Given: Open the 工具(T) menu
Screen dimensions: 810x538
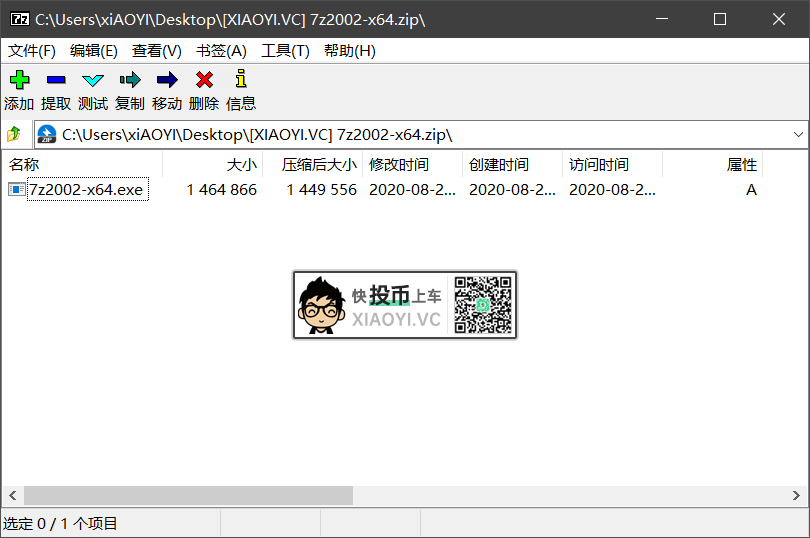Looking at the screenshot, I should tap(285, 51).
